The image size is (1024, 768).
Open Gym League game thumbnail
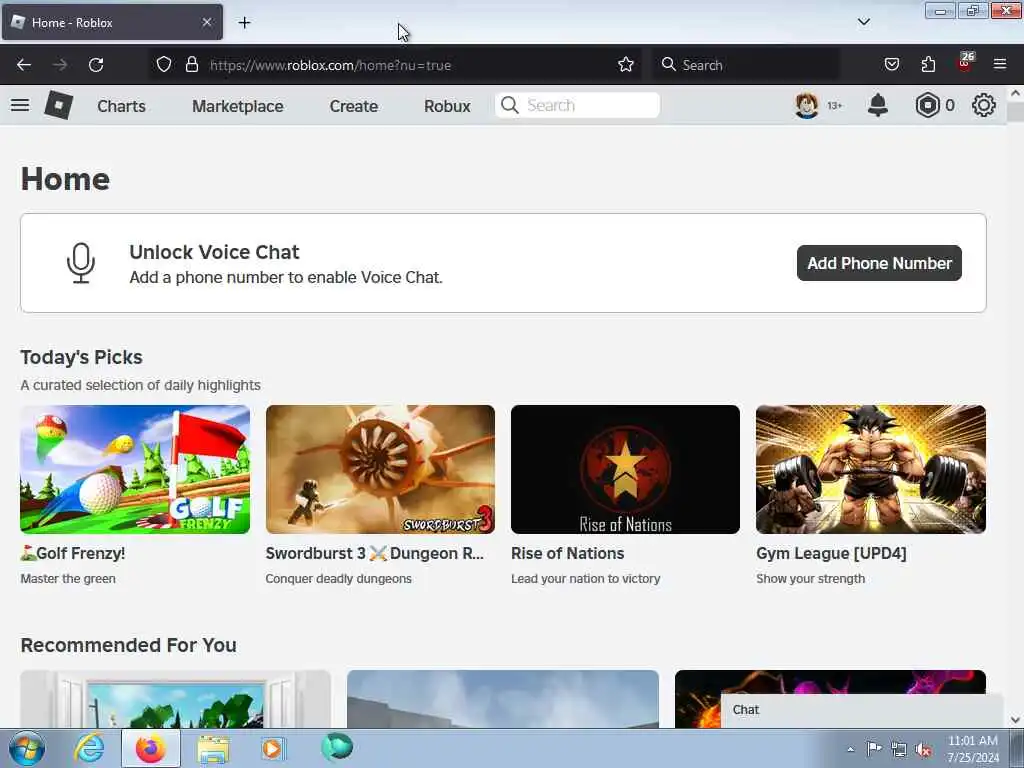point(871,469)
